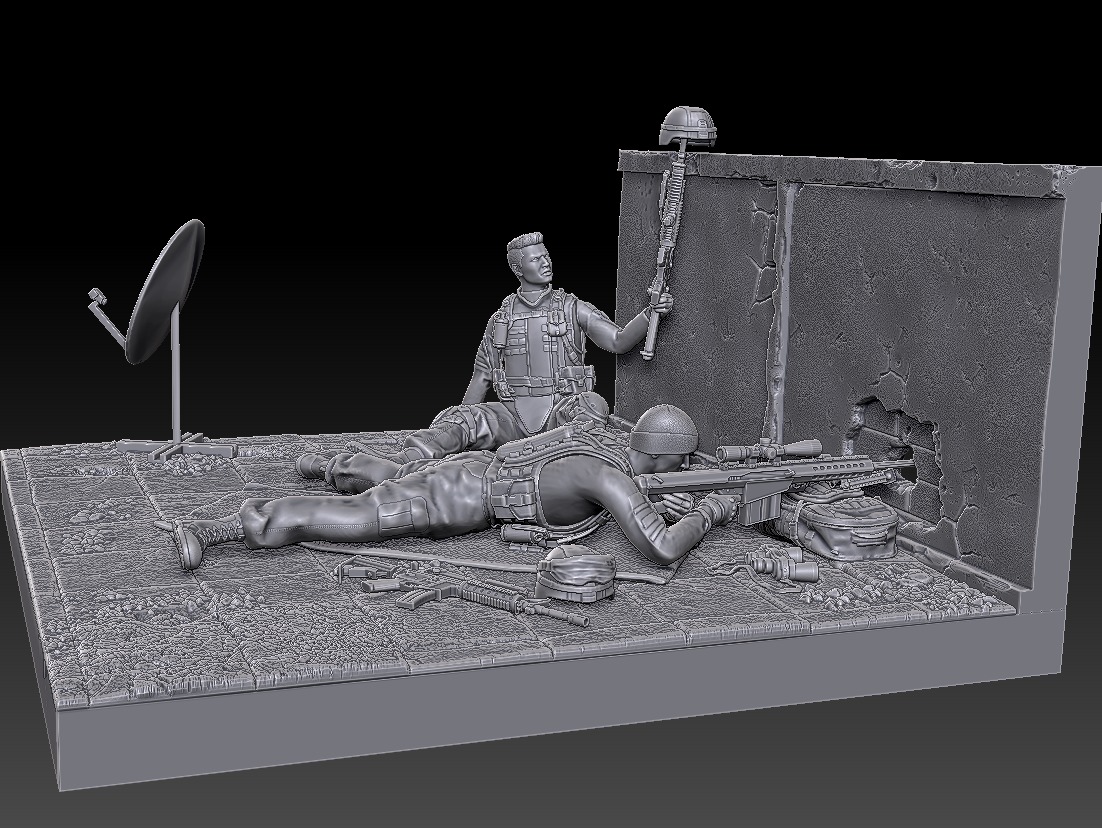Screen dimensions: 1102x828
Task: Click the binoculars on the ground
Action: 782,563
